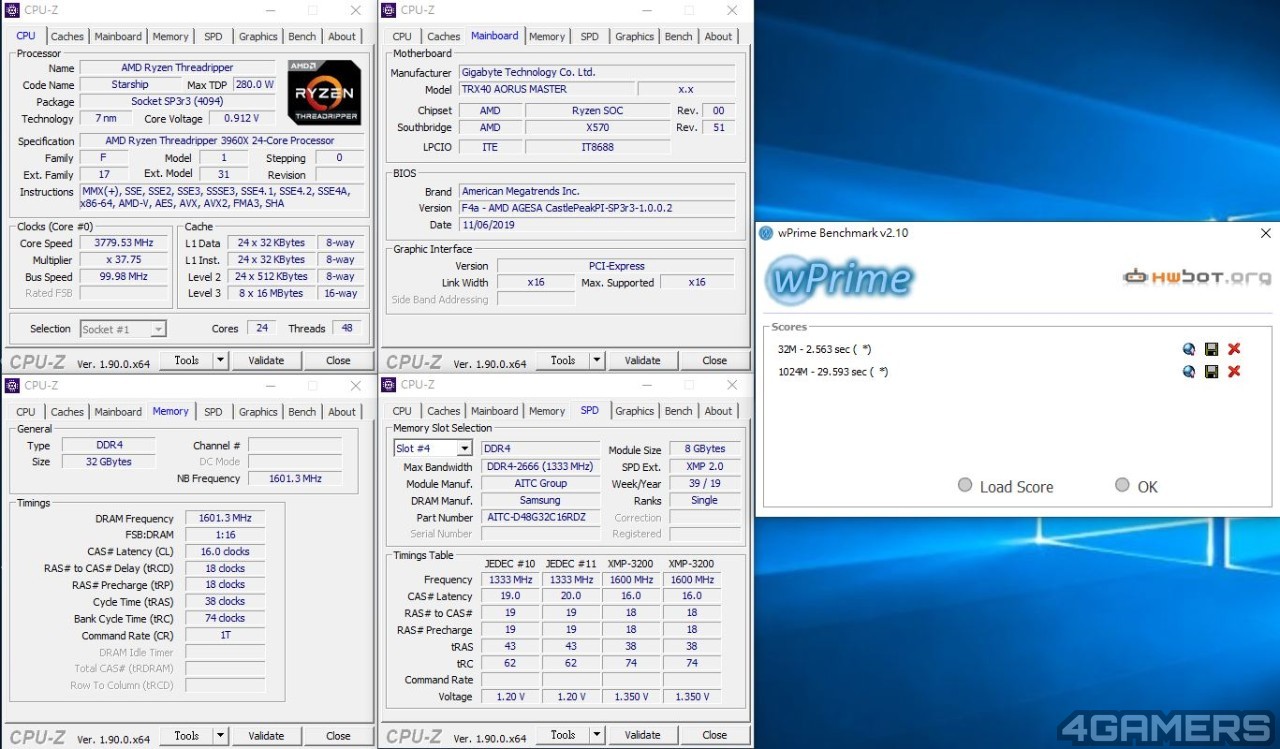Select the OK radio button in wPrime

coord(1122,485)
